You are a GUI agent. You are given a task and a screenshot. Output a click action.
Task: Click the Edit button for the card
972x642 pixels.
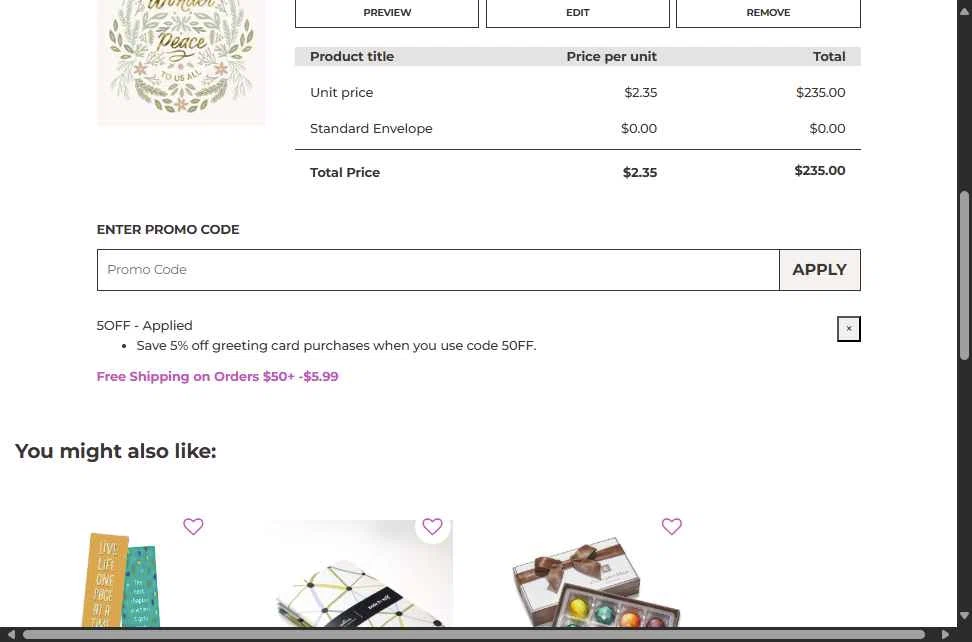577,13
